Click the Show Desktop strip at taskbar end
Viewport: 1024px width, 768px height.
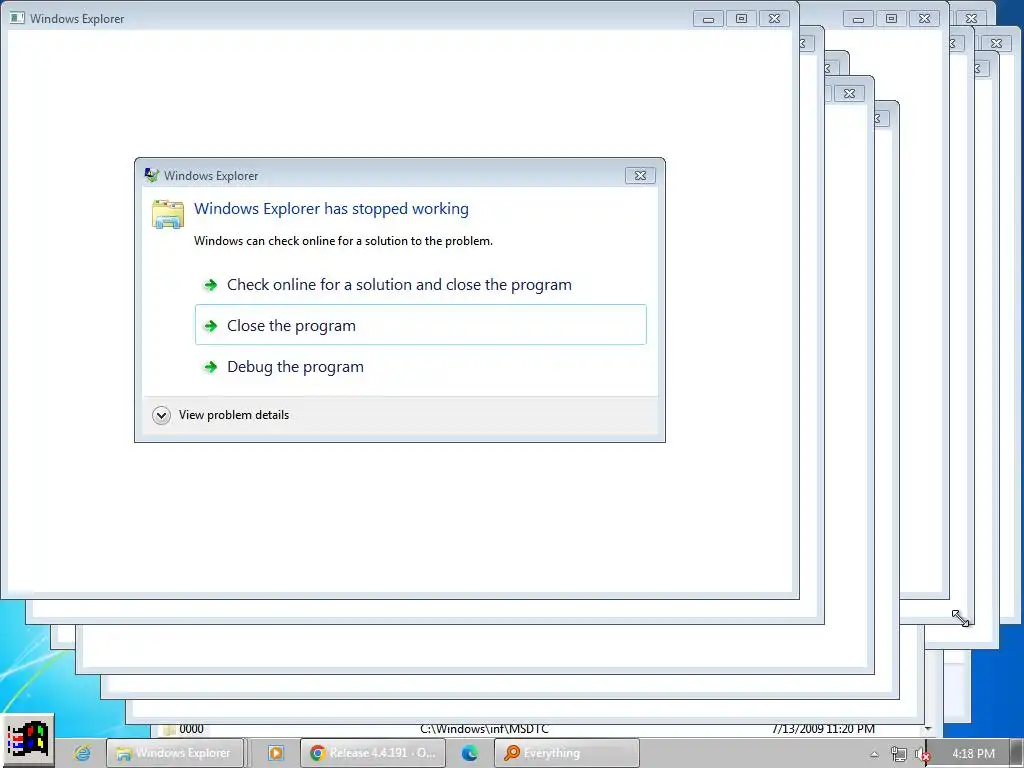point(1017,754)
